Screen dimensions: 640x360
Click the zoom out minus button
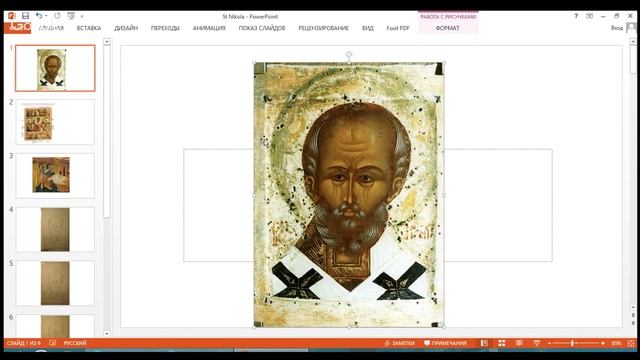click(549, 343)
